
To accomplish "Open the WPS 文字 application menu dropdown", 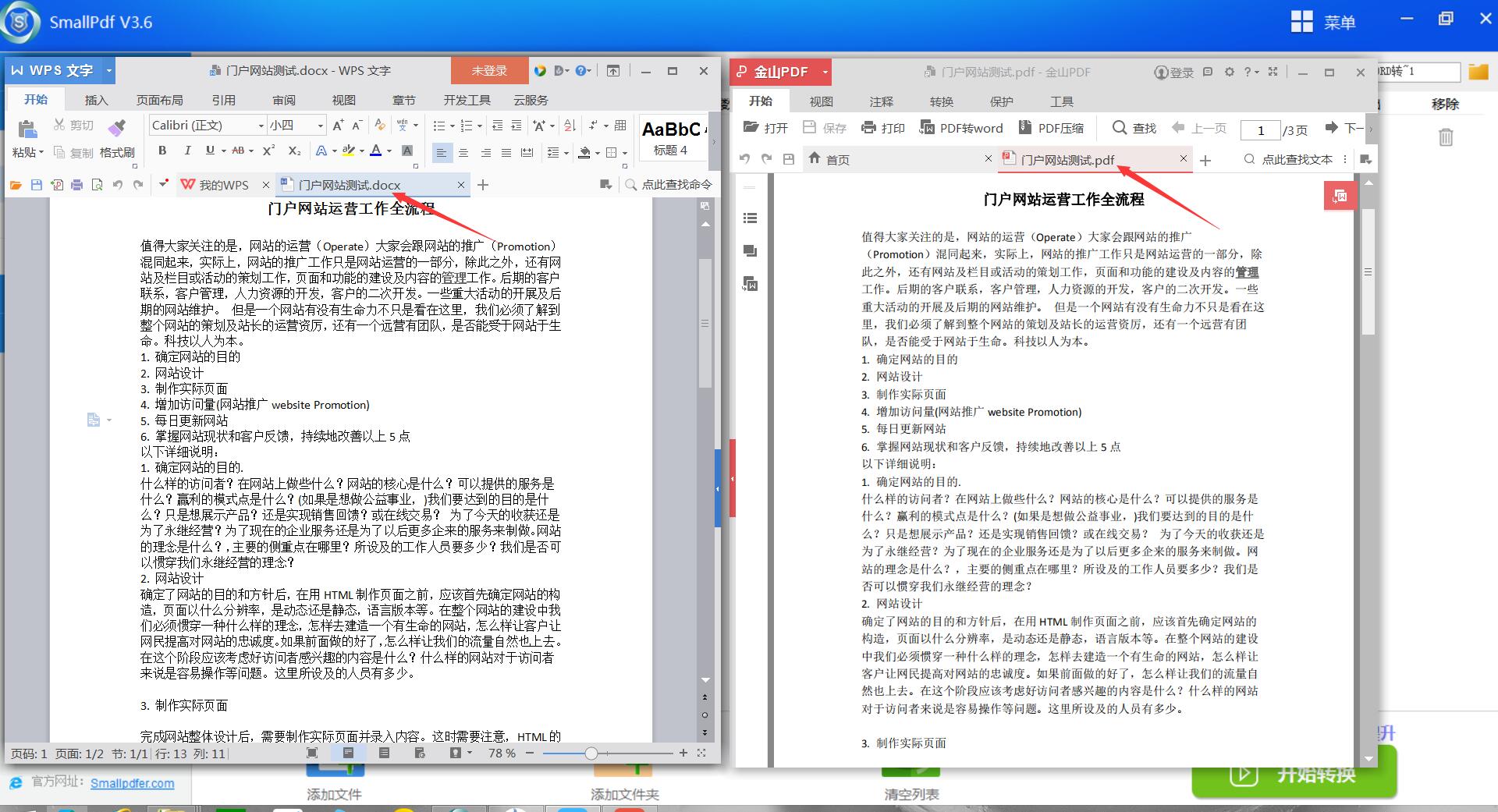I will pyautogui.click(x=109, y=71).
